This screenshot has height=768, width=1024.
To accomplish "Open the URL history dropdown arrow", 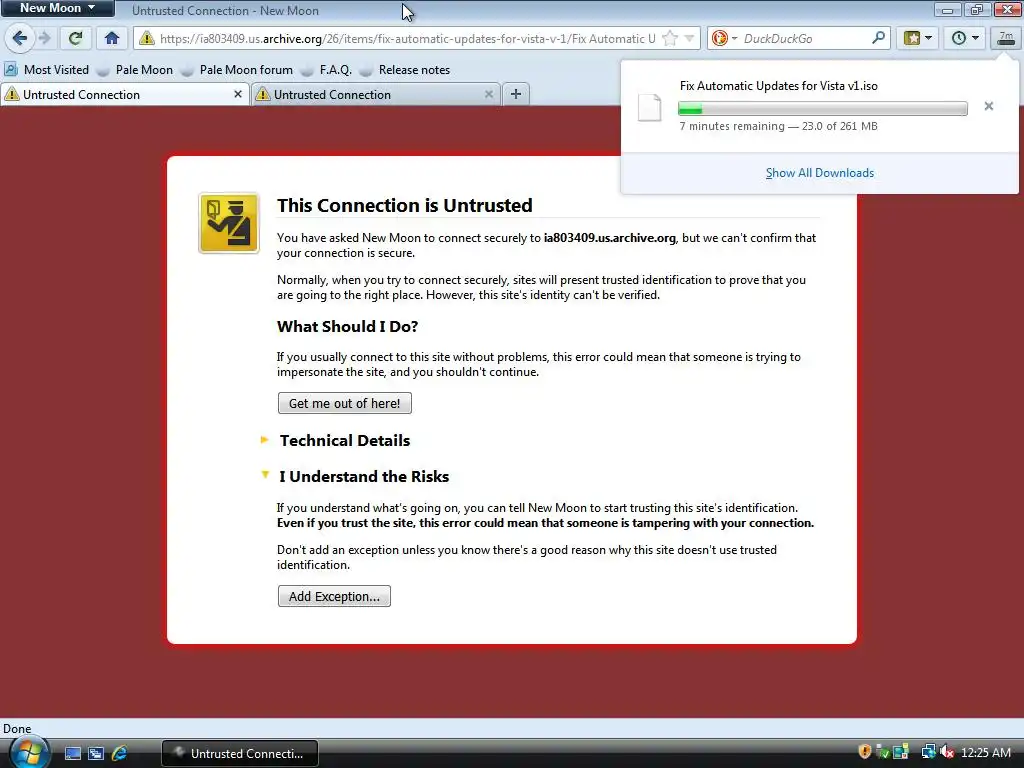I will click(690, 39).
